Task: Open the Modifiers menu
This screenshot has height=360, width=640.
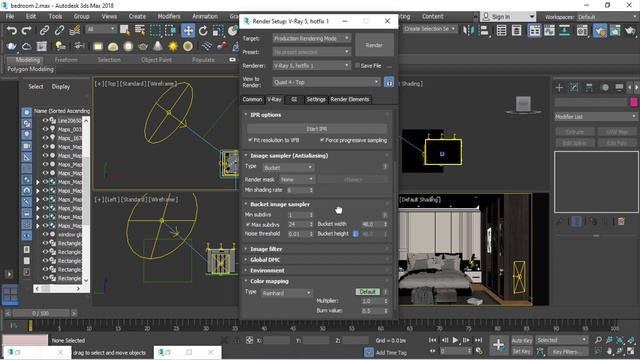Action: coord(169,16)
